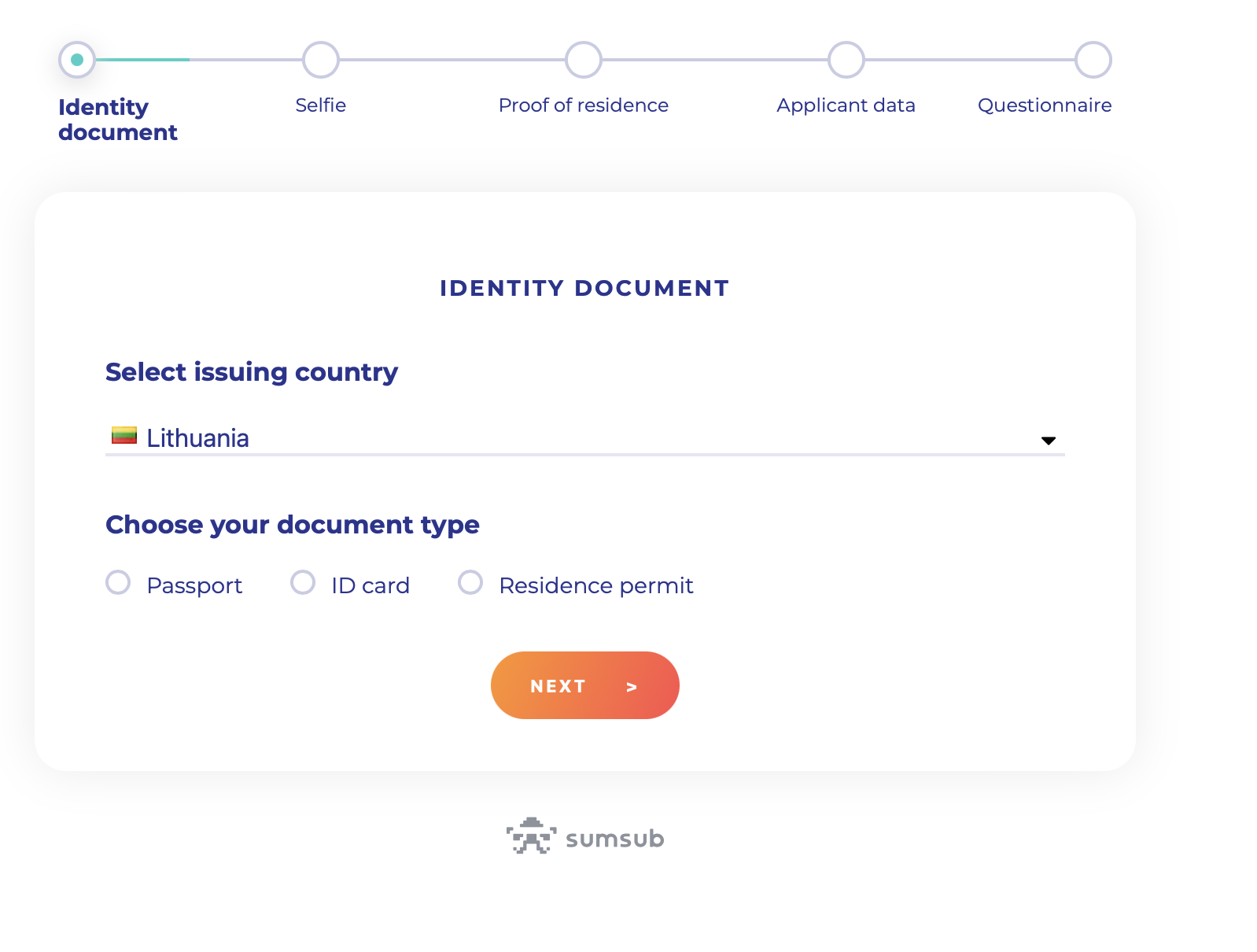Pick the Residence permit radio option
Viewport: 1257px width, 952px height.
tap(470, 583)
